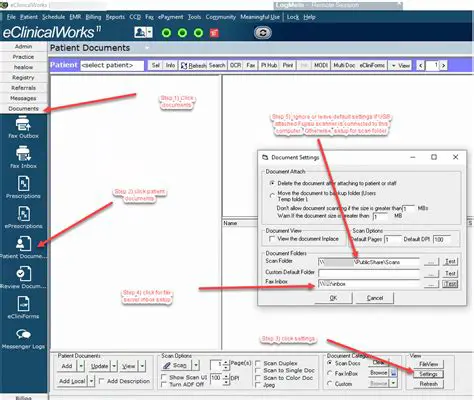This screenshot has height=400, width=474.
Task: Check Scan to Single Doc
Action: [258, 370]
